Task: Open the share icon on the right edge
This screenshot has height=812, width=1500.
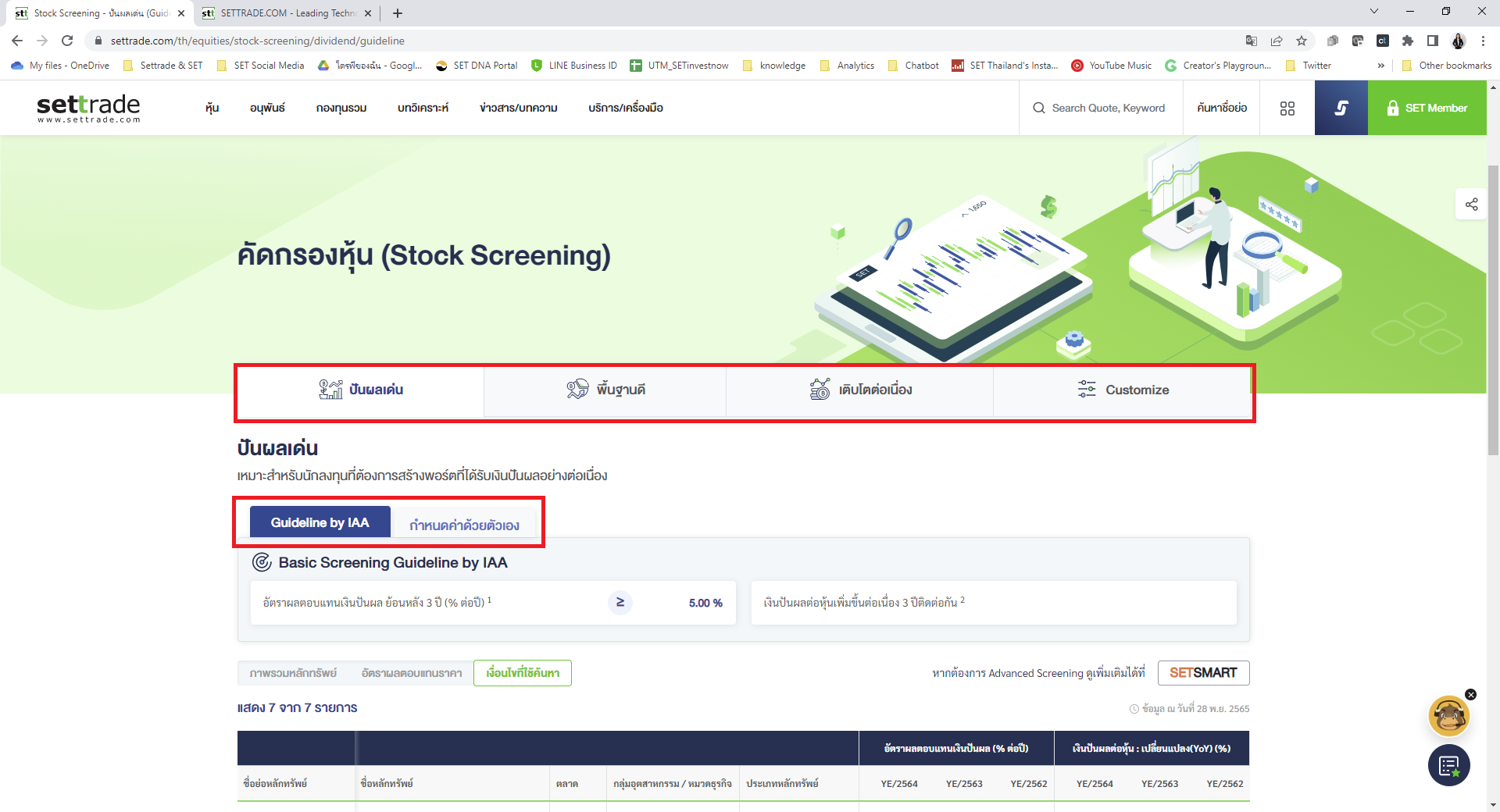Action: coord(1472,205)
